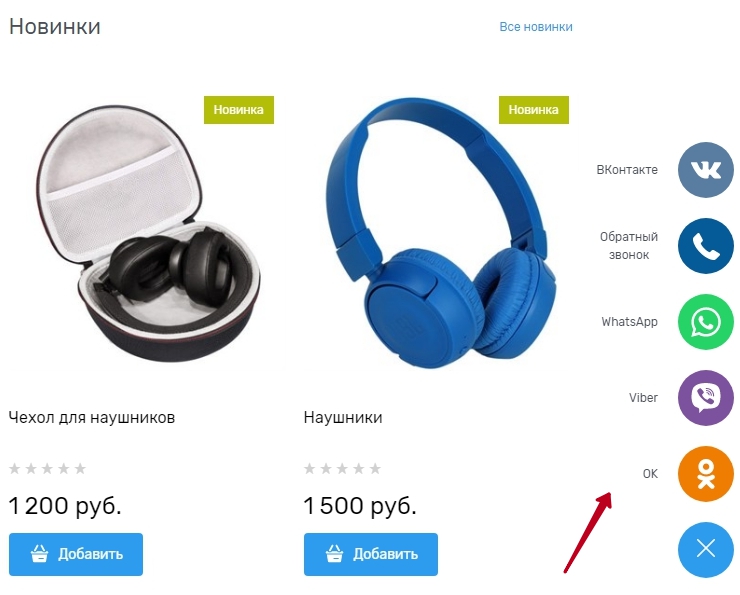Image resolution: width=740 pixels, height=595 pixels.
Task: Open the VKontakte round icon
Action: tap(706, 170)
